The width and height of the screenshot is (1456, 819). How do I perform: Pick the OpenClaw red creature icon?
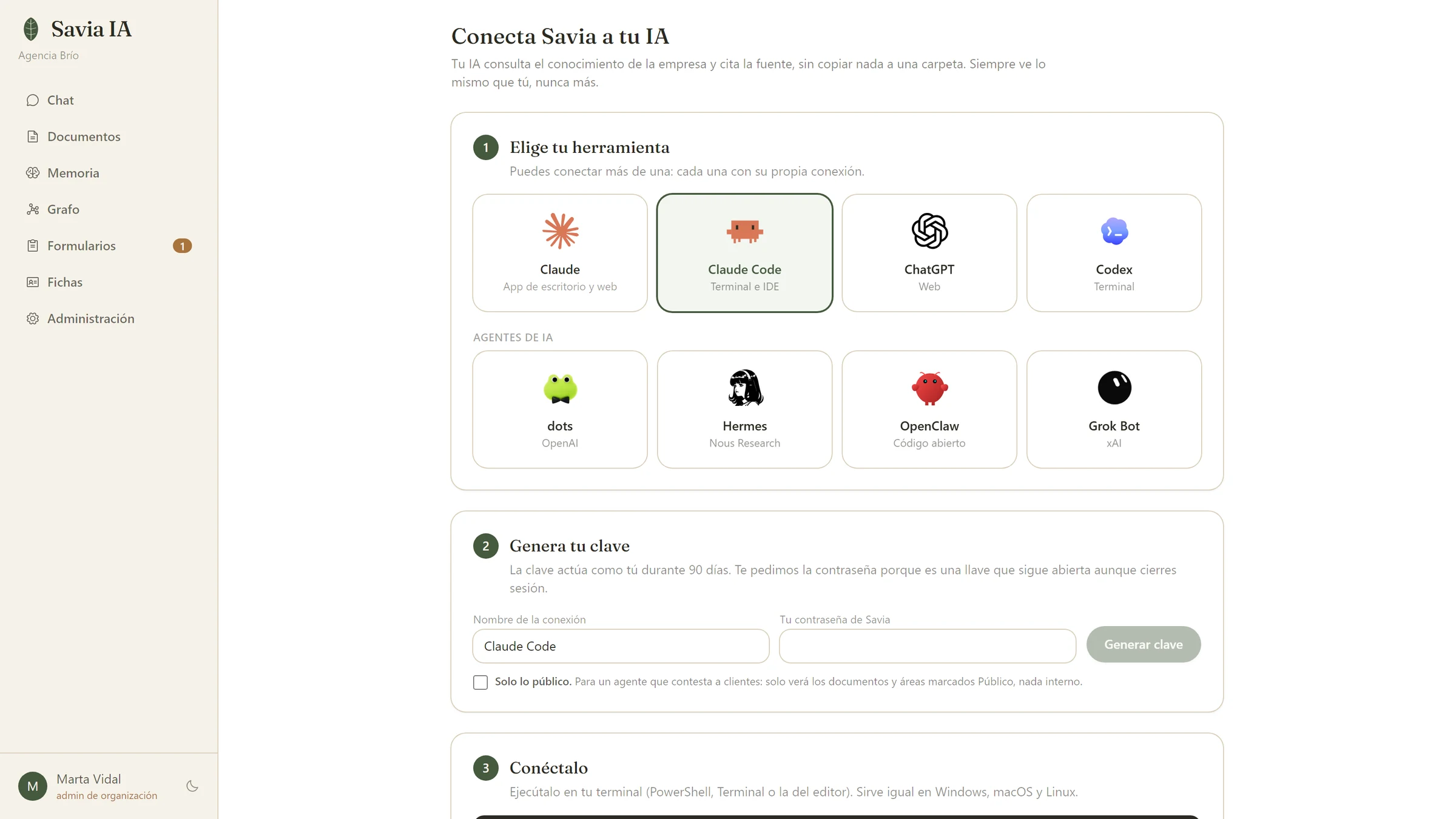click(x=929, y=388)
